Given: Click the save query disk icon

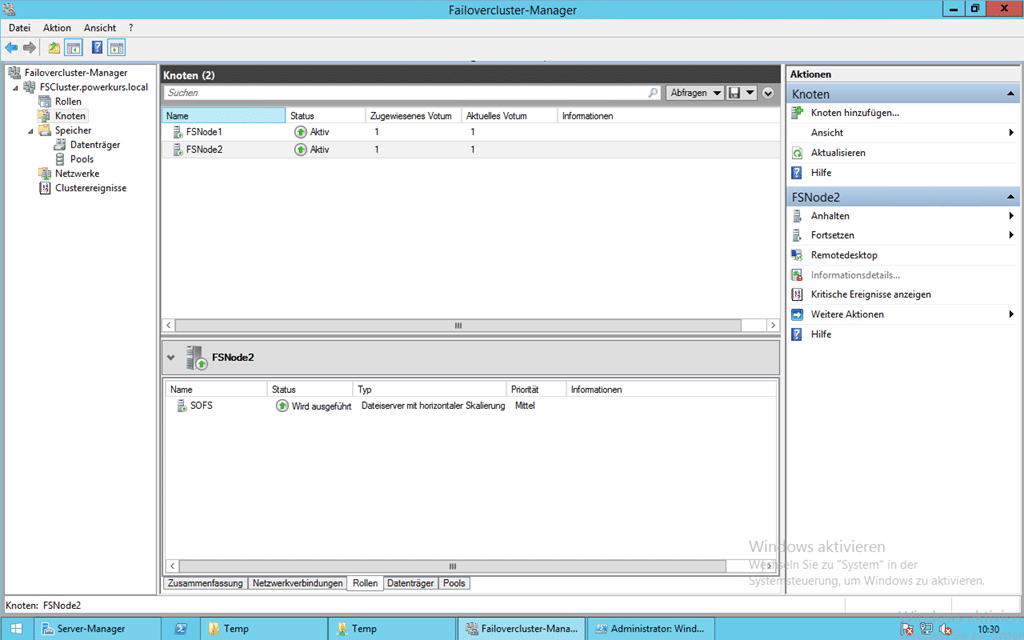Looking at the screenshot, I should tap(735, 93).
